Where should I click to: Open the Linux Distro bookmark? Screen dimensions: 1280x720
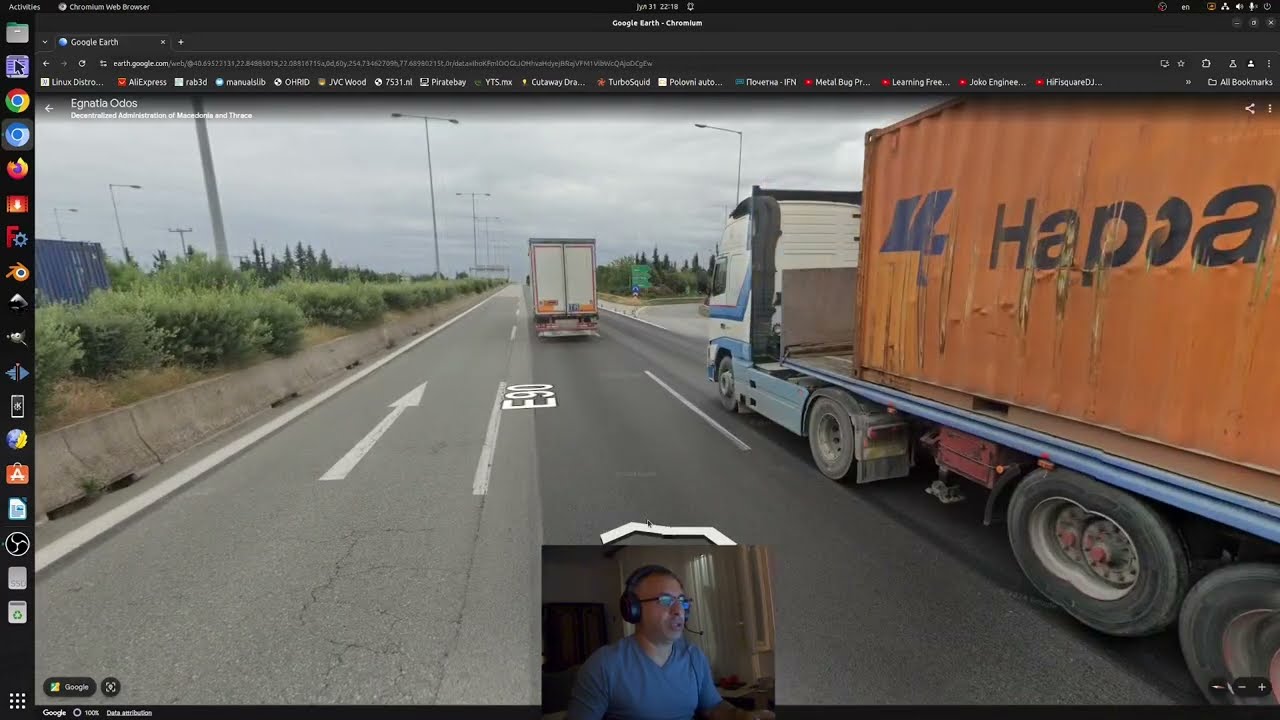[x=71, y=82]
